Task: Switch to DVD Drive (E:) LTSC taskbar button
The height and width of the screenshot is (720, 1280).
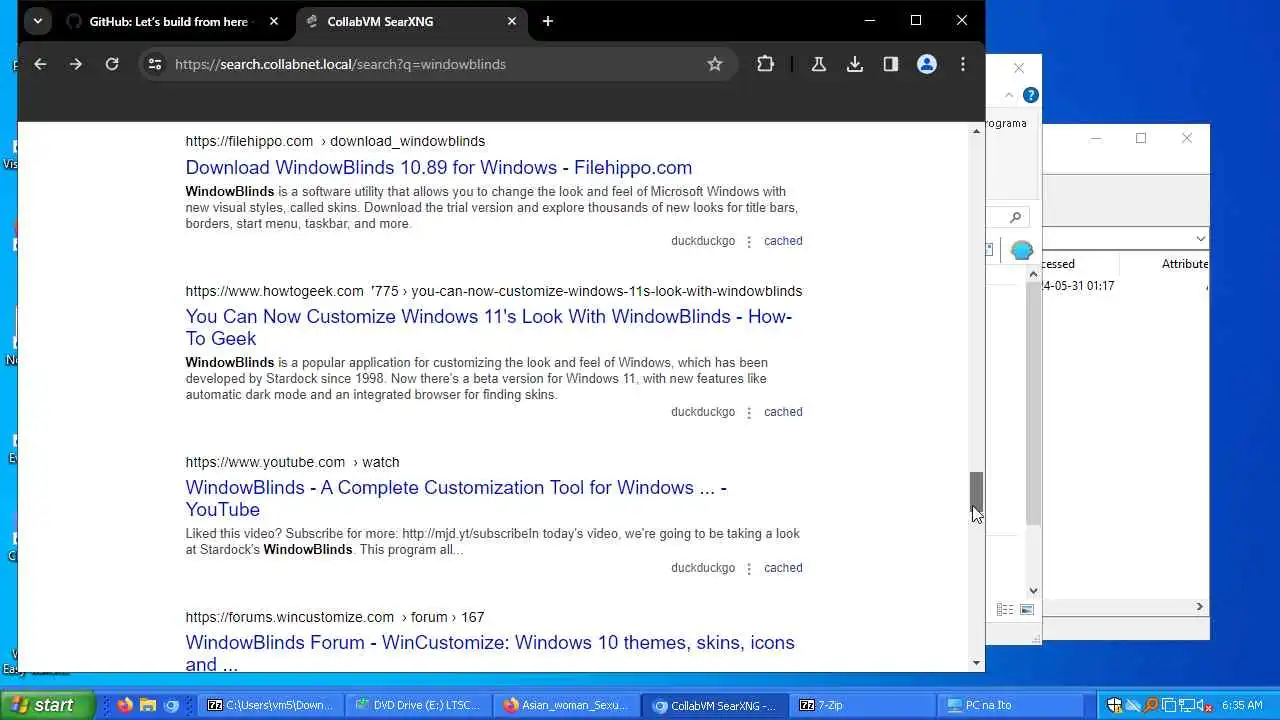Action: coord(419,705)
